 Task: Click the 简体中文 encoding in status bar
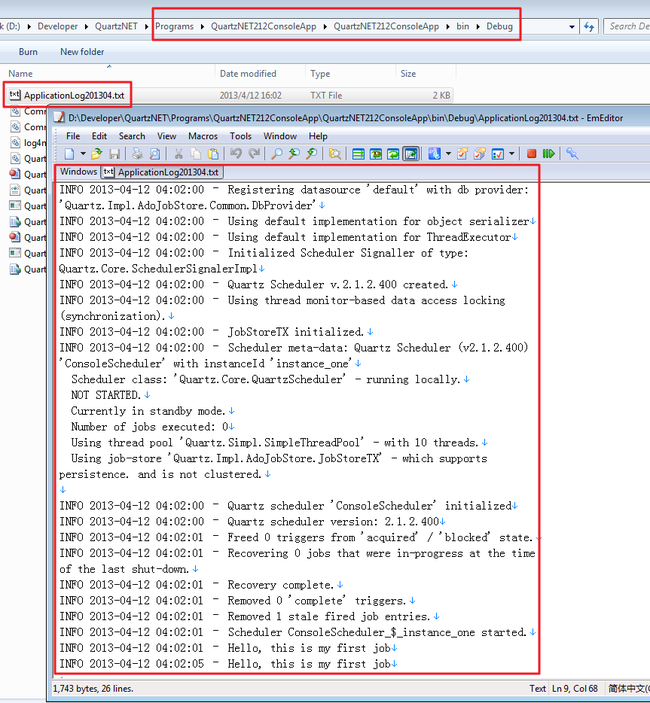click(628, 689)
